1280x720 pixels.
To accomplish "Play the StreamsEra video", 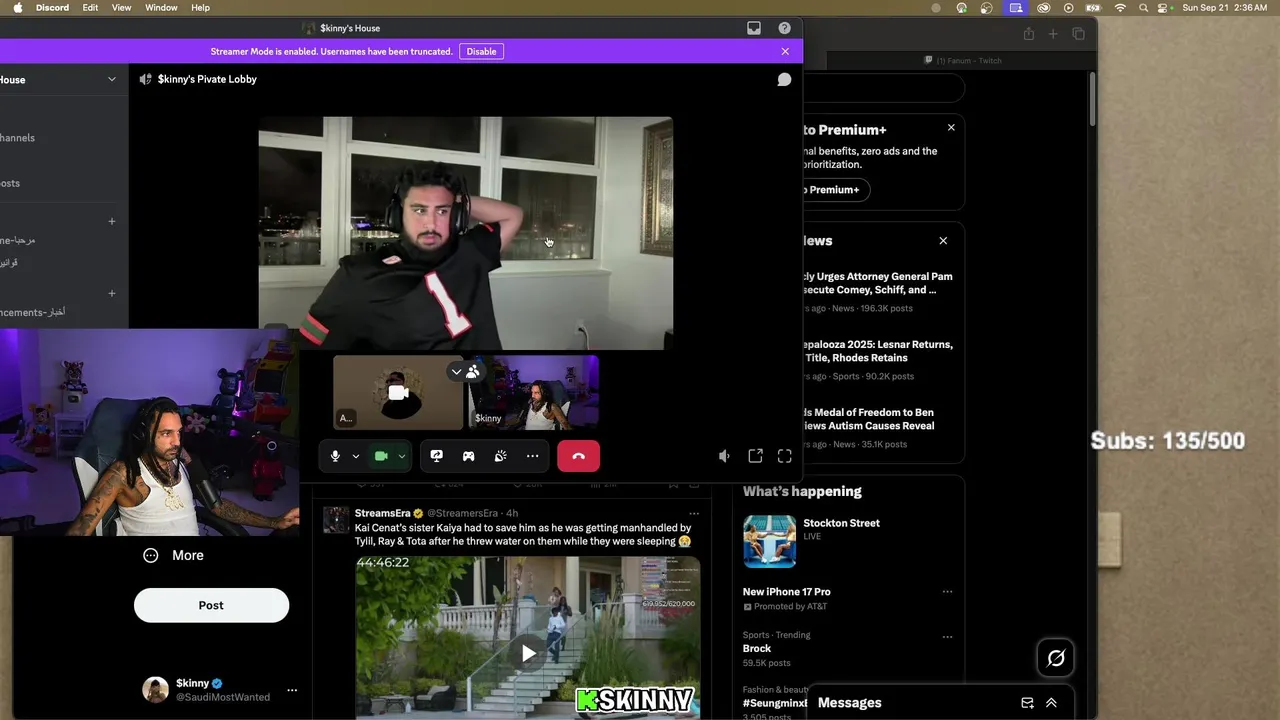I will tap(528, 654).
